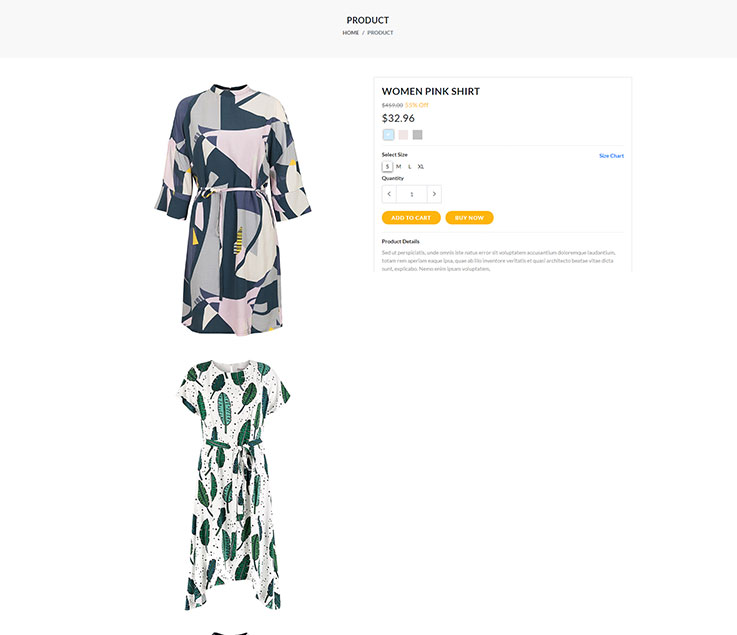Click the Buy Now button
The image size is (737, 635).
tap(469, 218)
